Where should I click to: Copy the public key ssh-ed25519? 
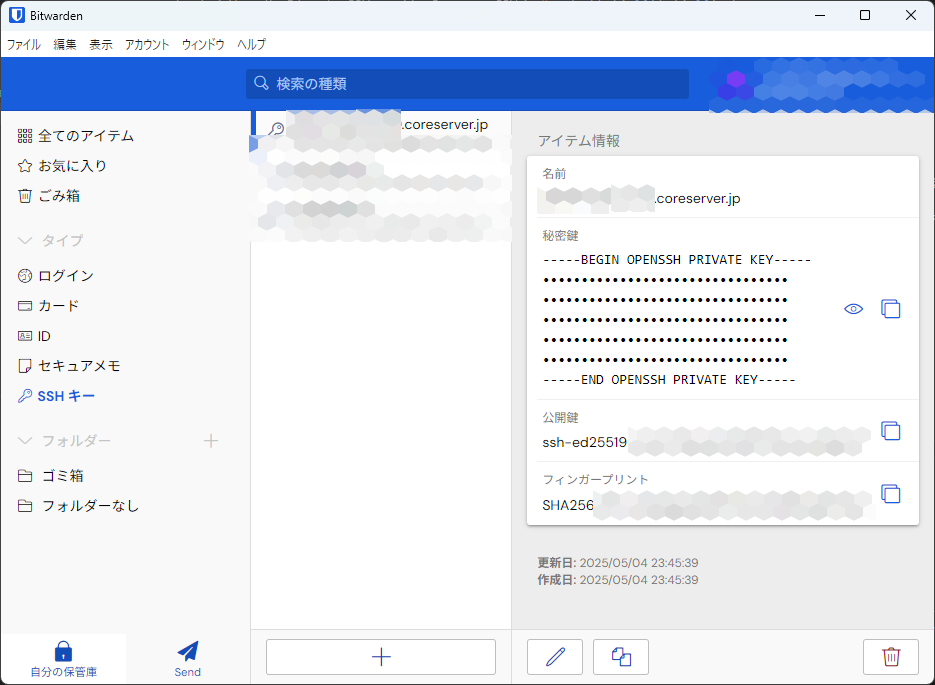click(890, 431)
